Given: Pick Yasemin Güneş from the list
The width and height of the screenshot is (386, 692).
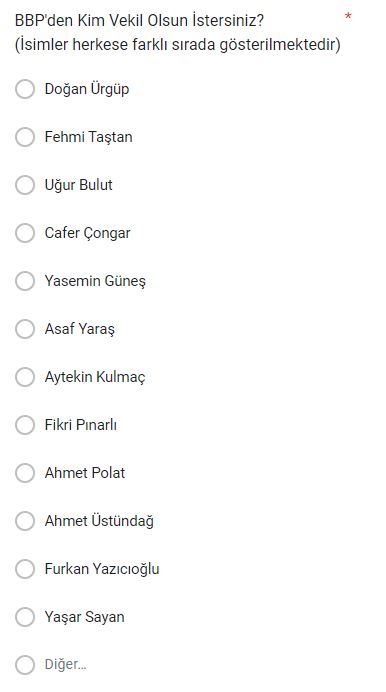Looking at the screenshot, I should coord(25,281).
